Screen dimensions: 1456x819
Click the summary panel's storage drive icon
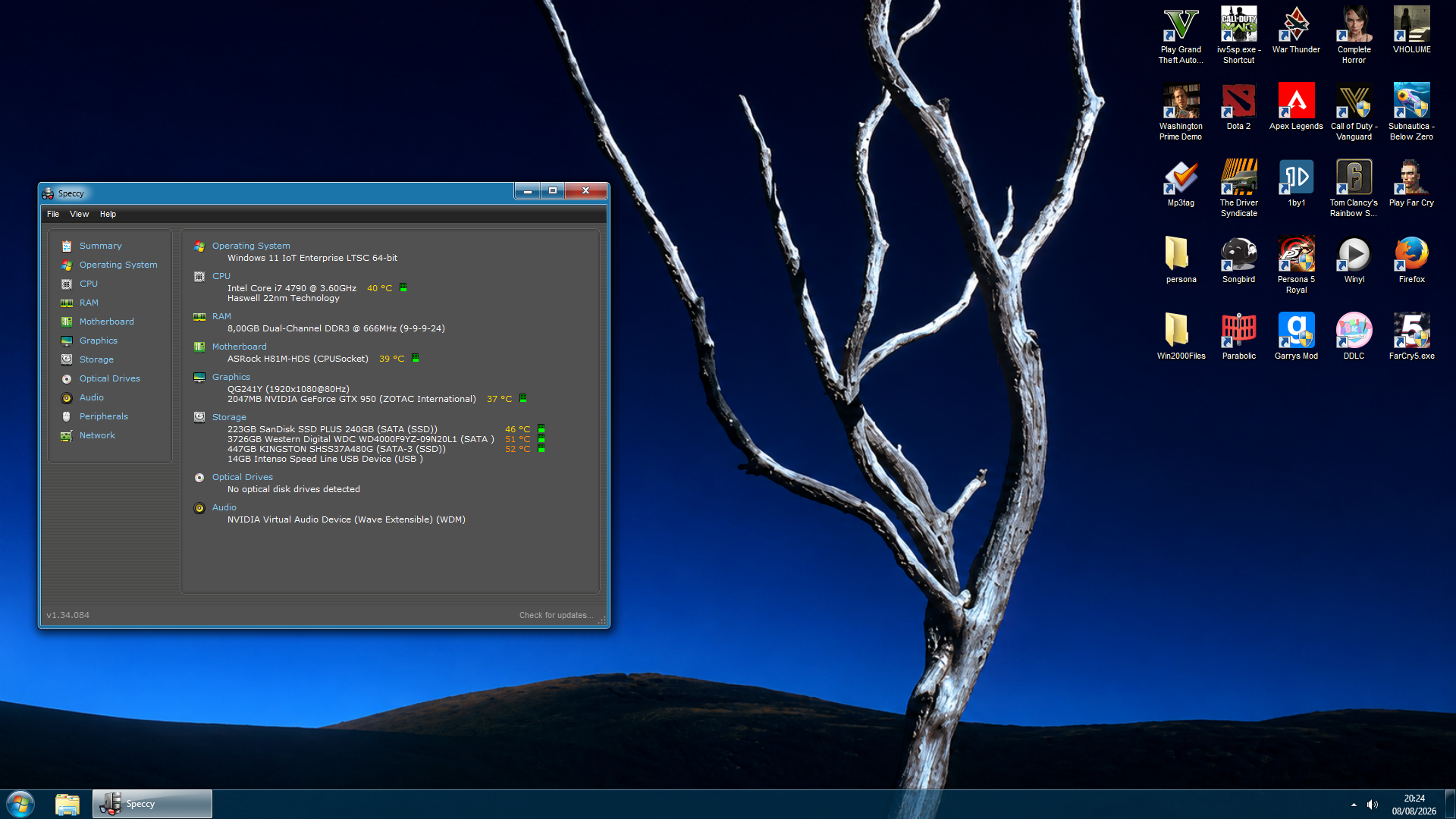click(x=199, y=417)
